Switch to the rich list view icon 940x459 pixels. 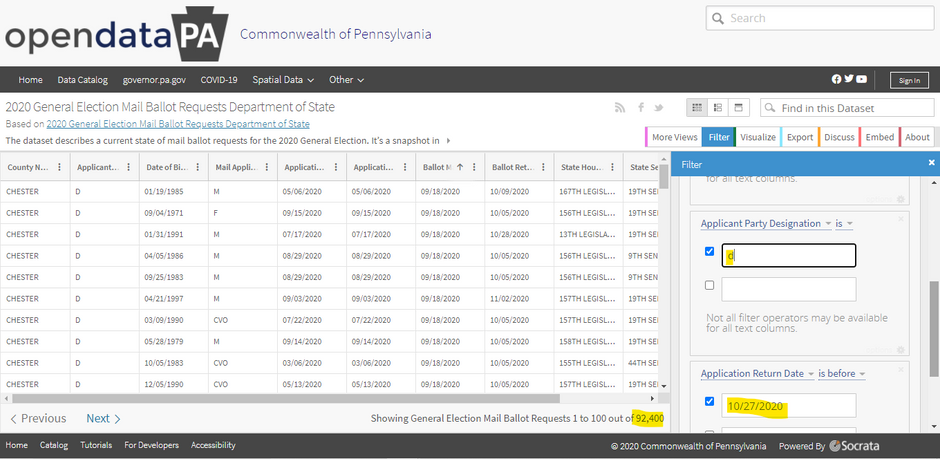coord(718,108)
